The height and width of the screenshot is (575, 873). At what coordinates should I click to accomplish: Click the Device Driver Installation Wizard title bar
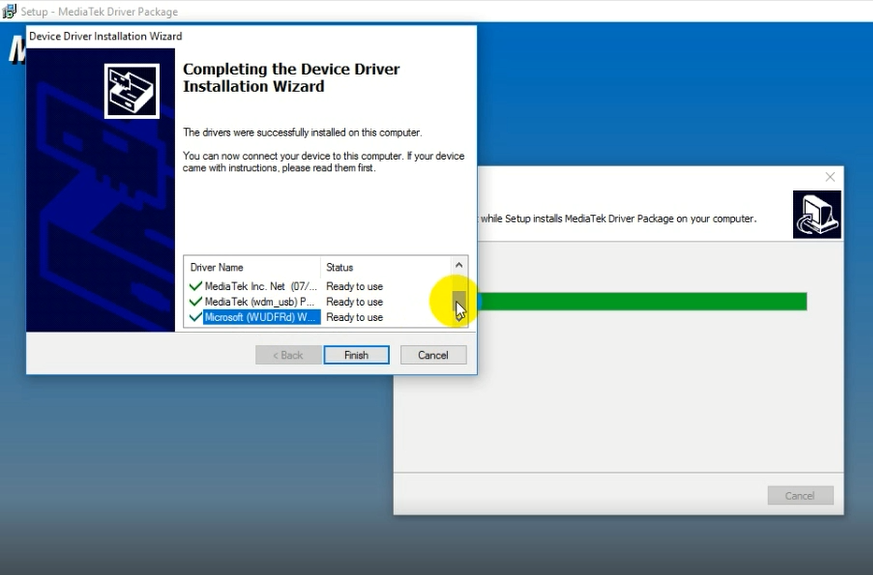tap(251, 36)
